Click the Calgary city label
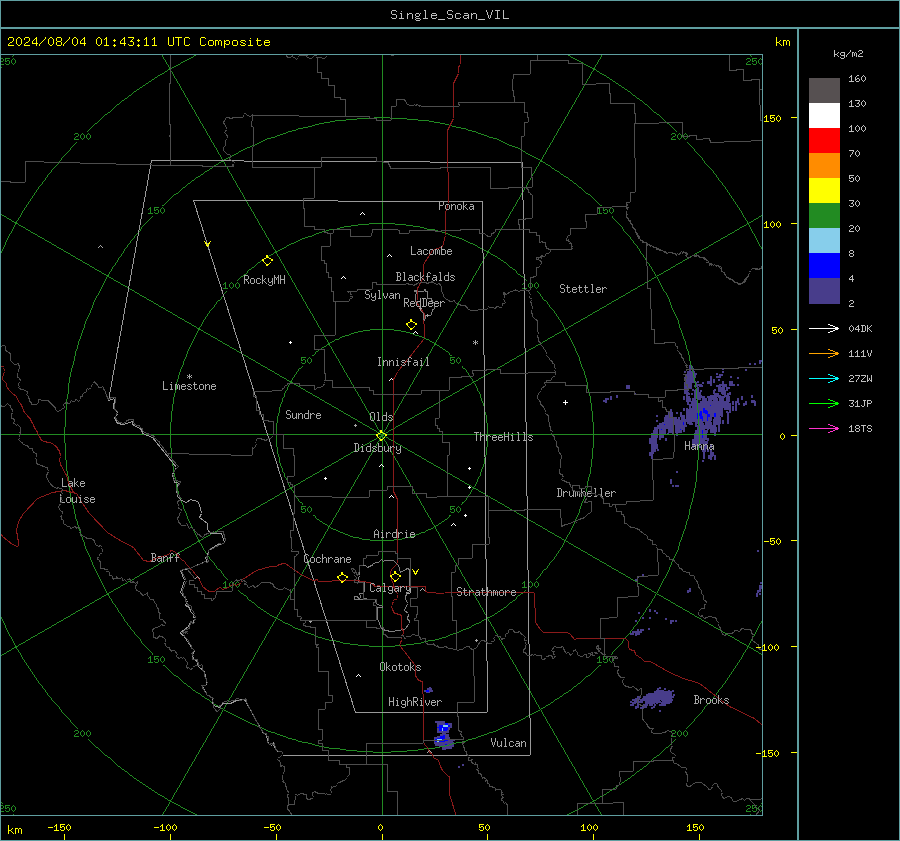Image resolution: width=900 pixels, height=841 pixels. 390,588
